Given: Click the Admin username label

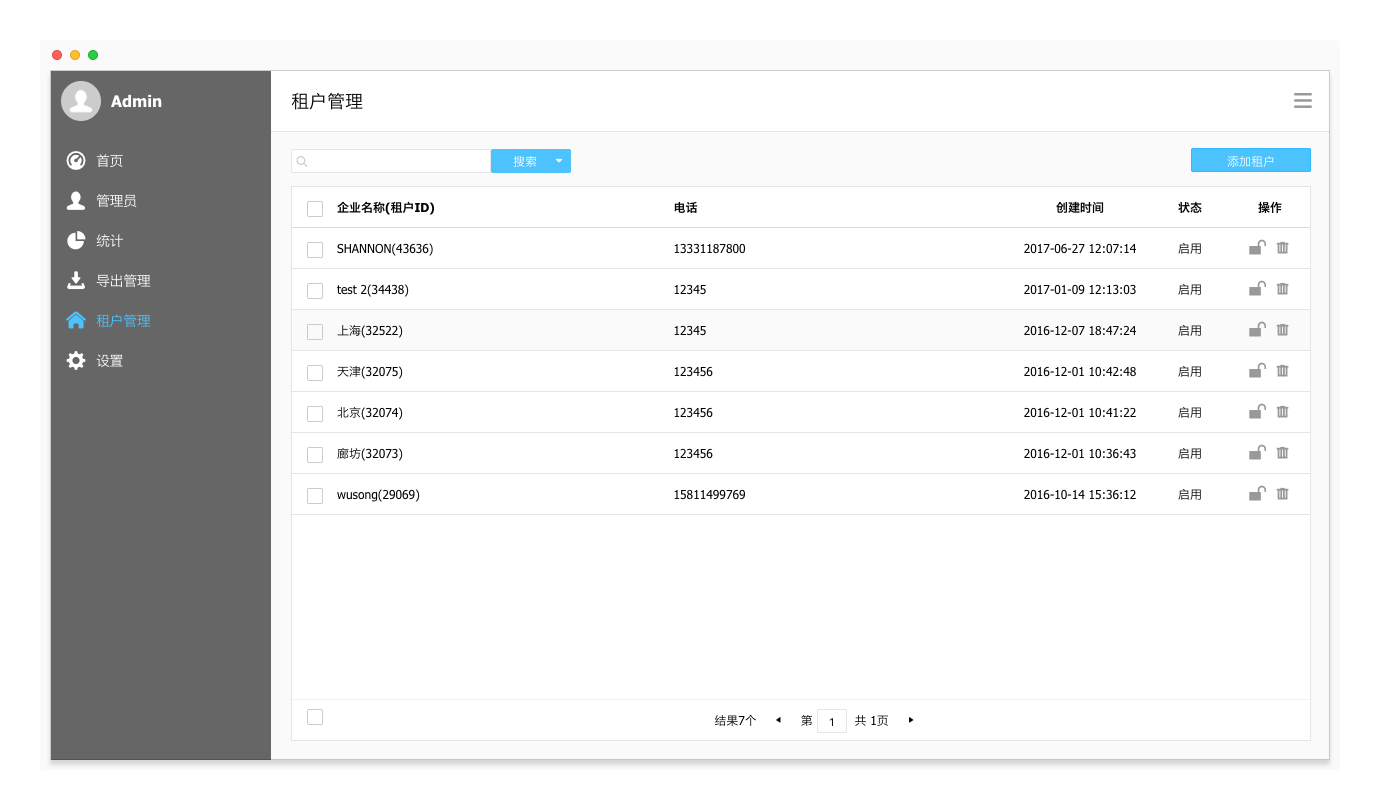Looking at the screenshot, I should 136,101.
